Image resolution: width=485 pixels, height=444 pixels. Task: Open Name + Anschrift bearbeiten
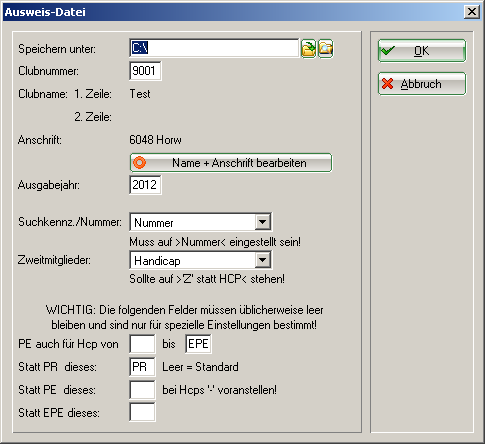(x=231, y=163)
